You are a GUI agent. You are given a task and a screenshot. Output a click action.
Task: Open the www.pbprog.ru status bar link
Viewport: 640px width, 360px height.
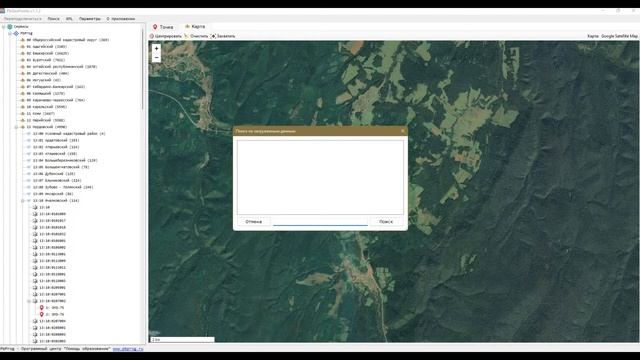[x=128, y=349]
